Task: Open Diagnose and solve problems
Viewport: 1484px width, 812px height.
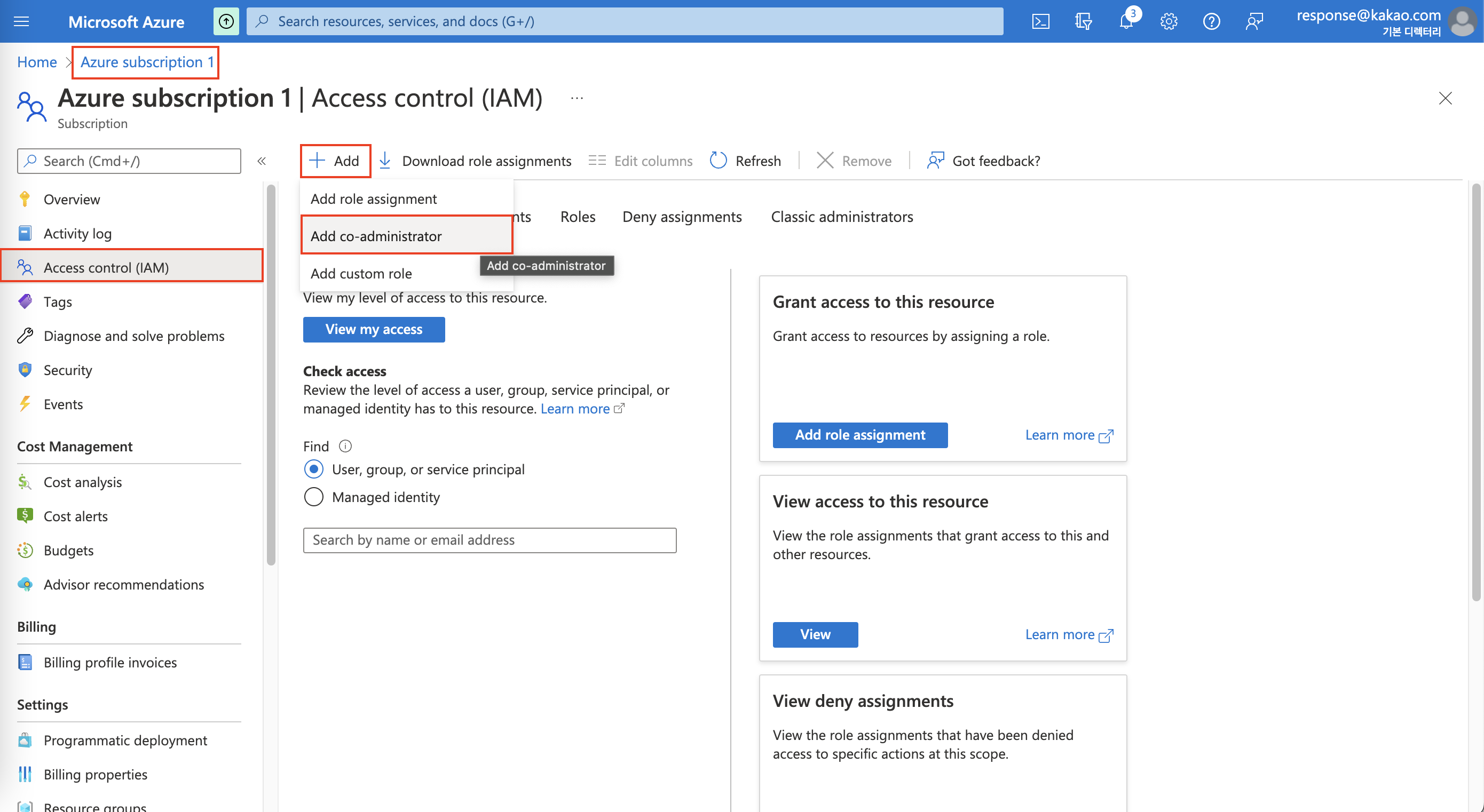Action: (131, 336)
